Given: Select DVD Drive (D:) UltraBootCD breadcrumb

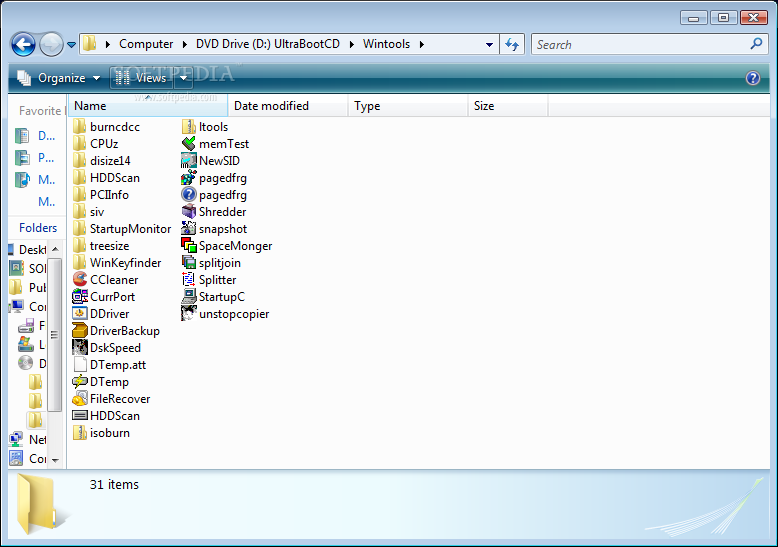Looking at the screenshot, I should click(268, 44).
